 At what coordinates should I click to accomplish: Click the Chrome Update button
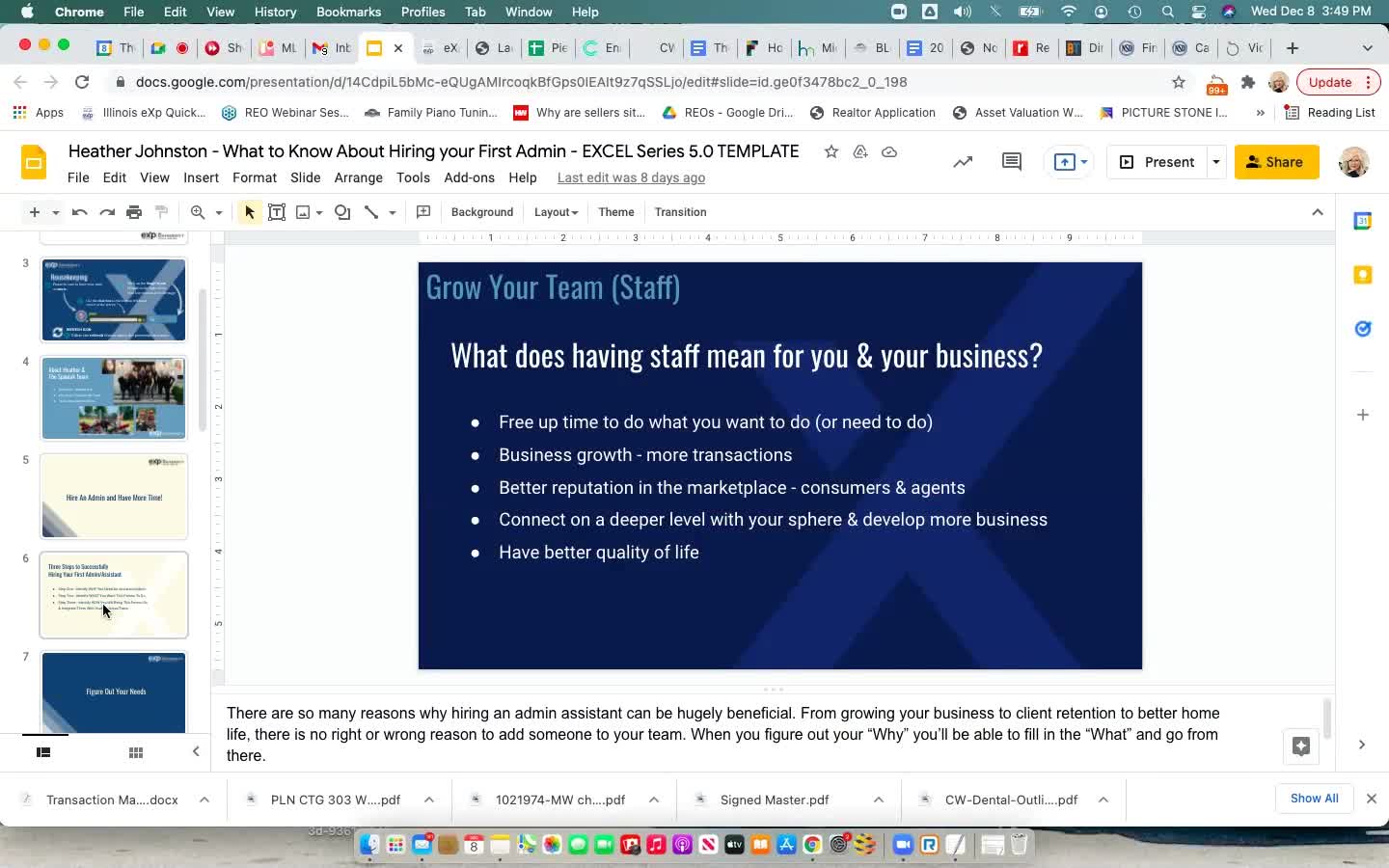(x=1337, y=82)
